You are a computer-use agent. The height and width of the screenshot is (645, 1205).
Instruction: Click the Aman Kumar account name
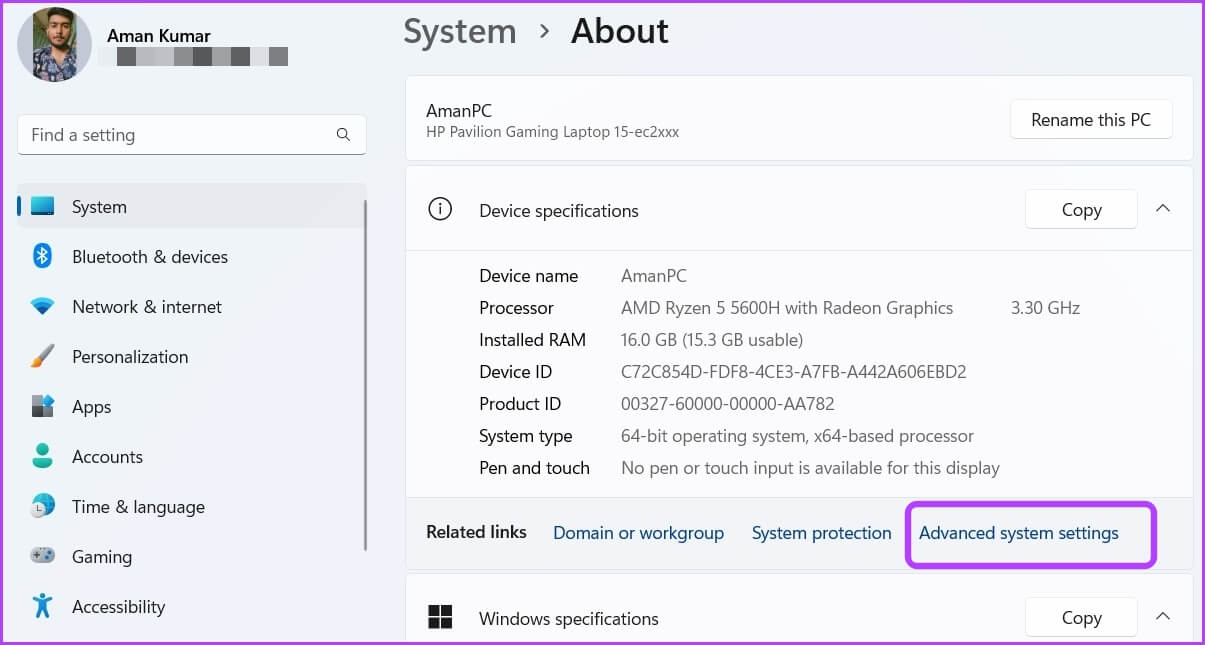pos(158,34)
